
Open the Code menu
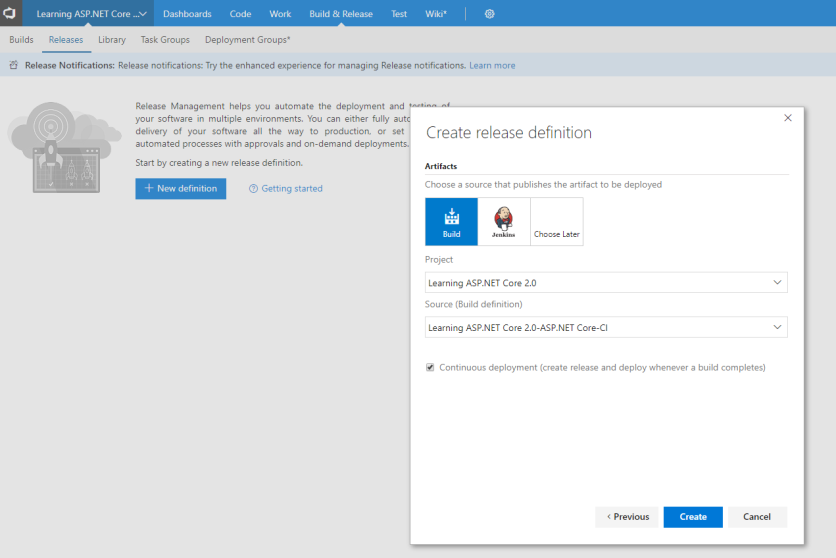tap(240, 14)
